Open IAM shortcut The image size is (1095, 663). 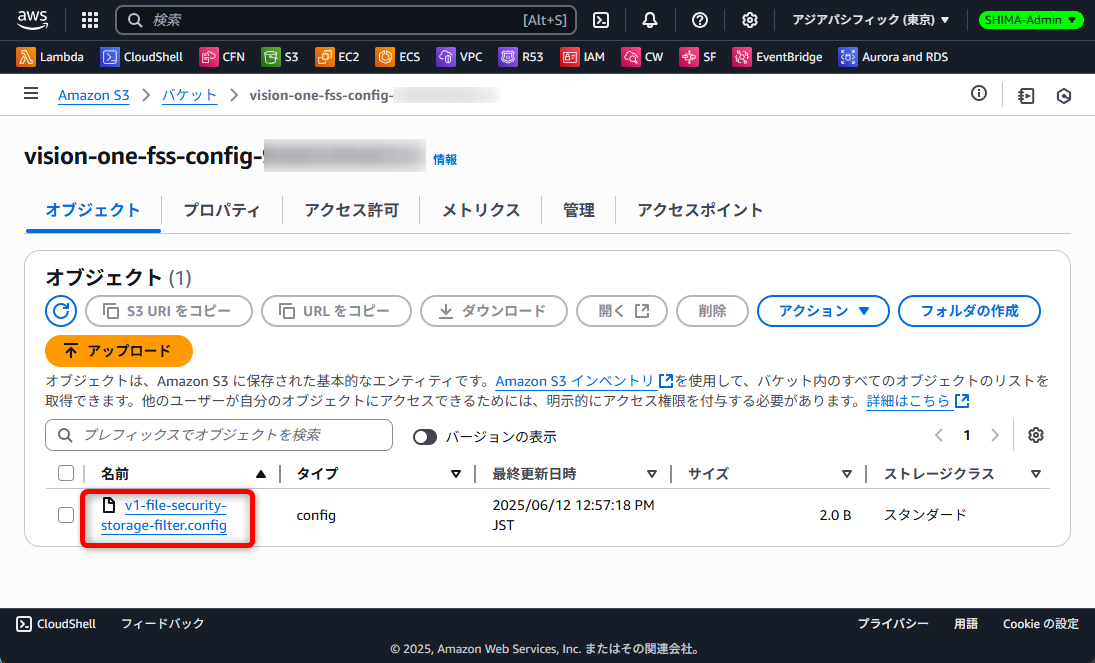582,57
